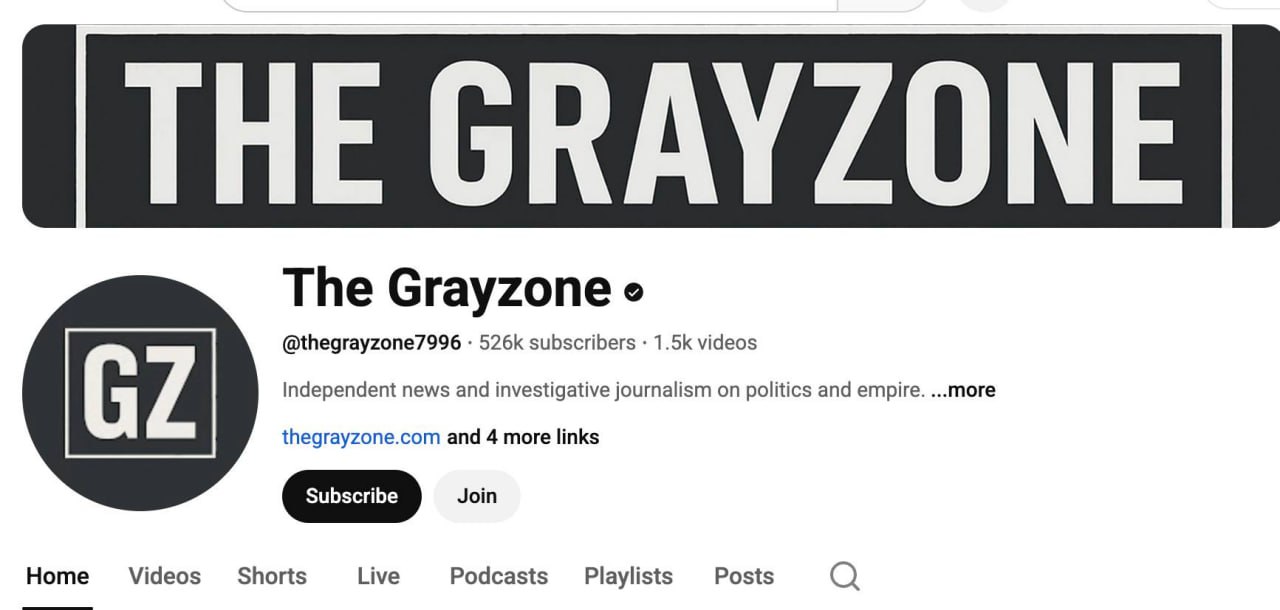
Task: Switch to the Videos tab
Action: pyautogui.click(x=165, y=576)
